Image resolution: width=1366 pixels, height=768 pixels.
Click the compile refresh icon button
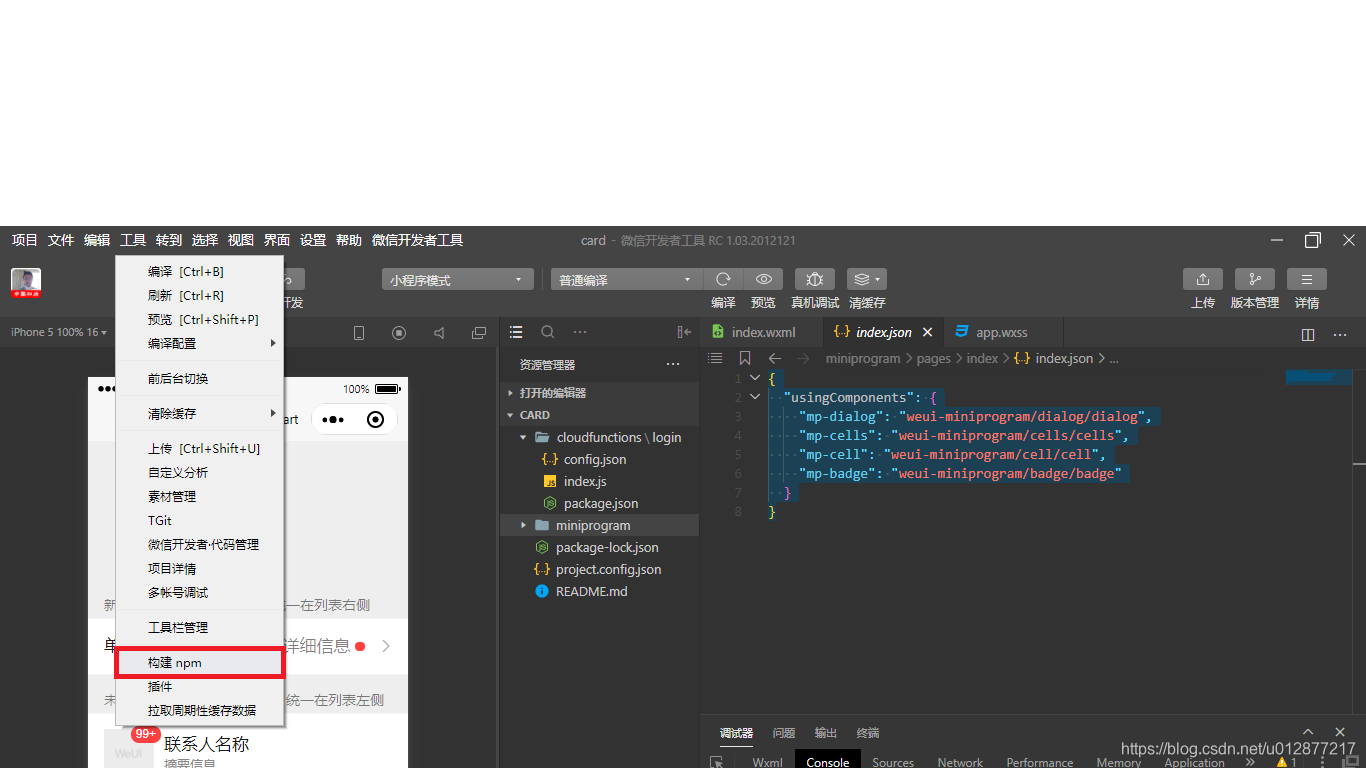[x=723, y=280]
